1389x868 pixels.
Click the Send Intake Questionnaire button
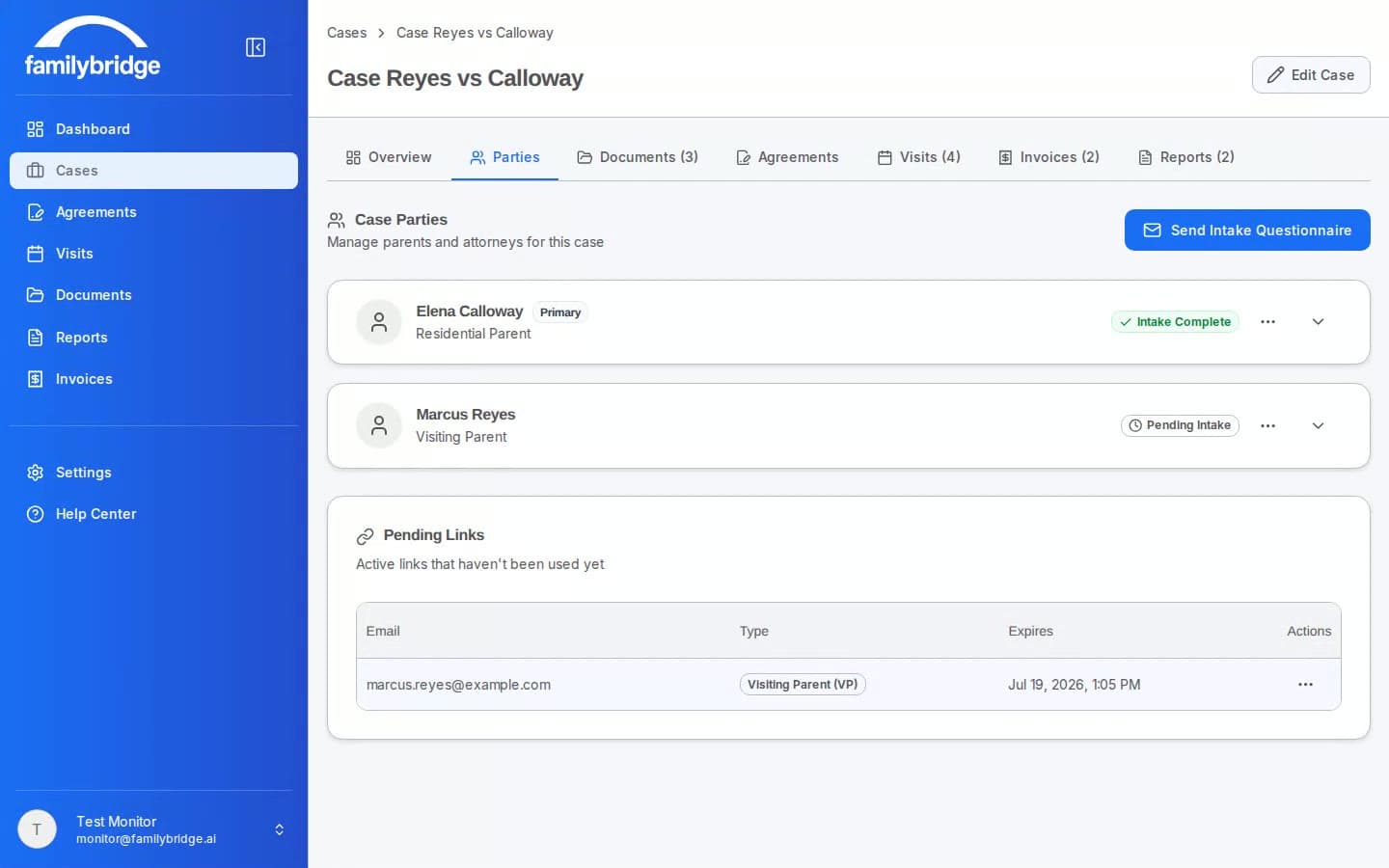point(1247,231)
